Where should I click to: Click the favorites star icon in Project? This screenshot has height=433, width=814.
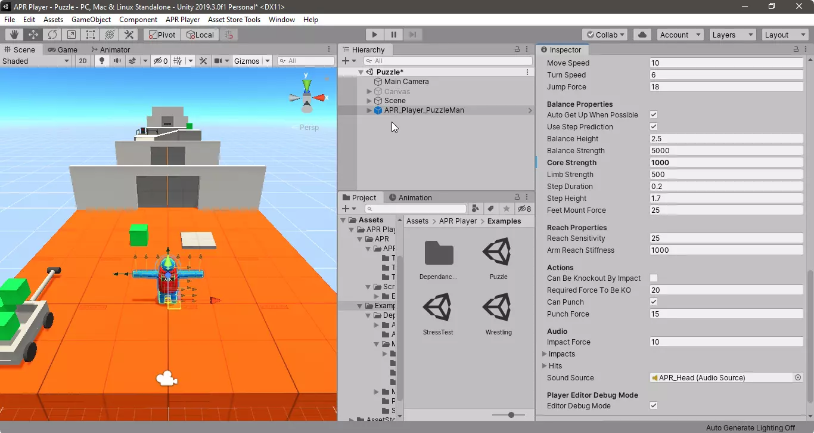[x=506, y=209]
